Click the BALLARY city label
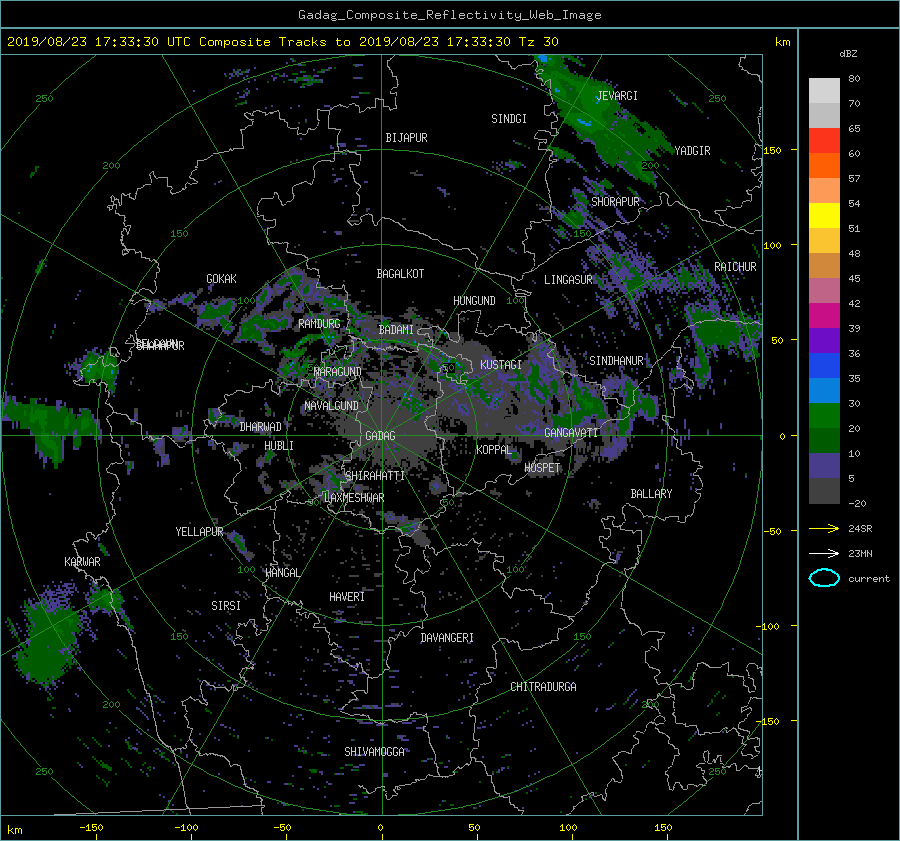The width and height of the screenshot is (900, 841). (x=651, y=494)
